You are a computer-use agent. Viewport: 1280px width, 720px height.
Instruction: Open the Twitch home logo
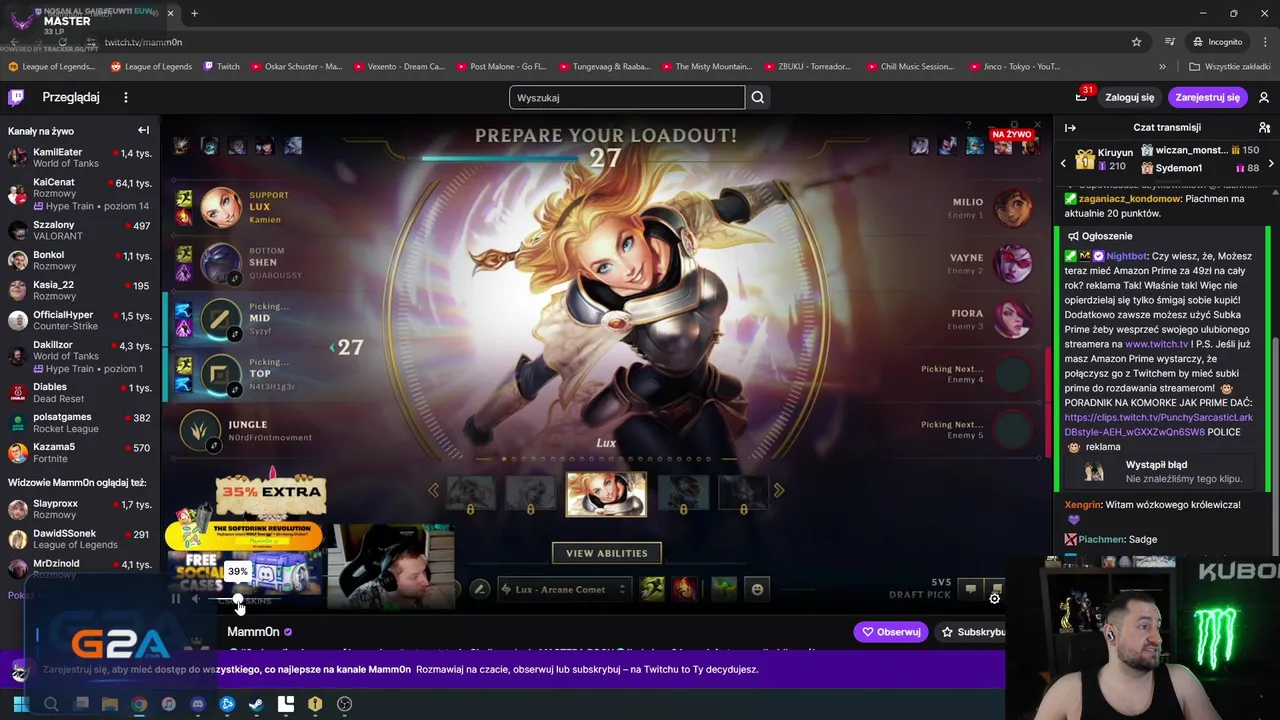(16, 97)
